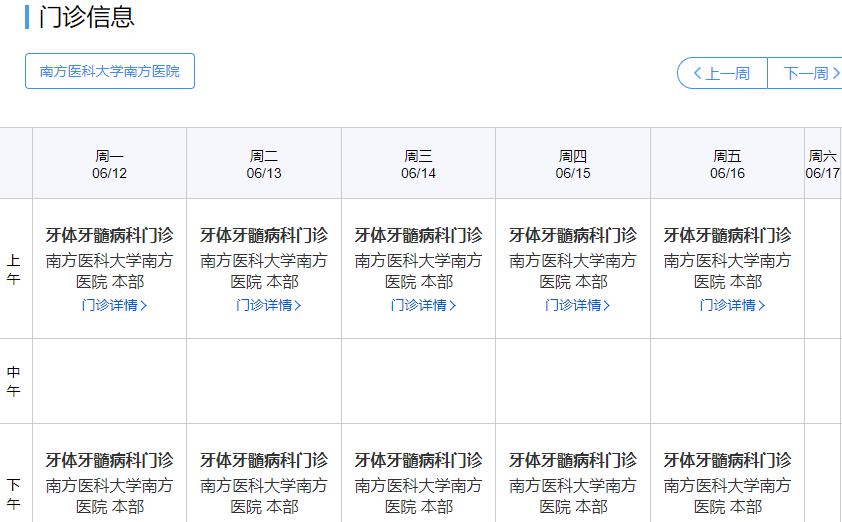This screenshot has width=842, height=522.
Task: Select Wednesday afternoon 牙体牙髓病科门诊 slot
Action: pyautogui.click(x=419, y=461)
